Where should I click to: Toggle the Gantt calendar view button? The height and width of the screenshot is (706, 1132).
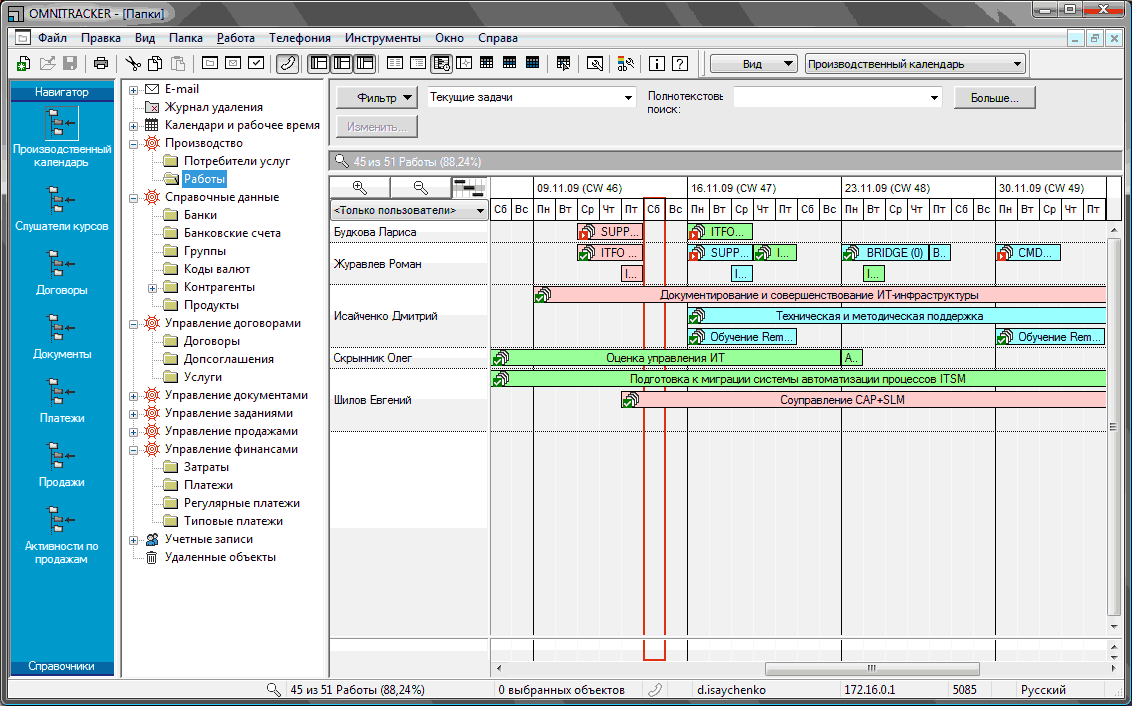pyautogui.click(x=441, y=64)
